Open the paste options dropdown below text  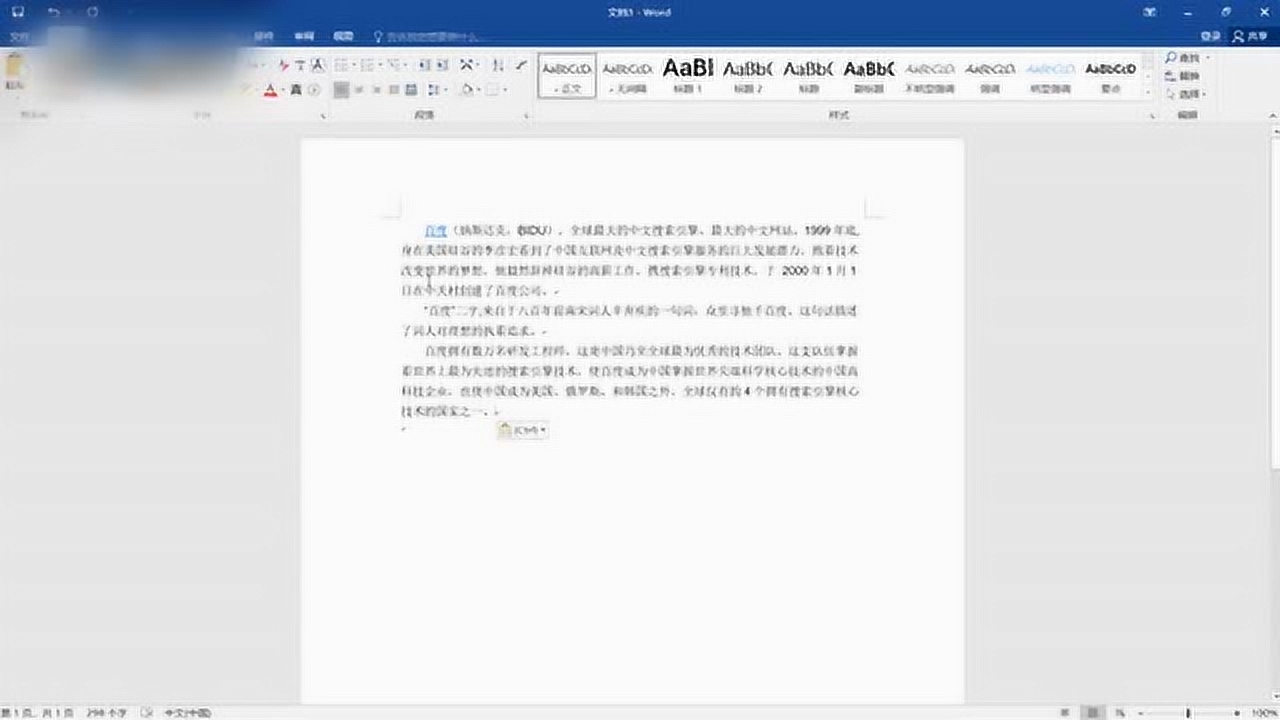point(522,430)
